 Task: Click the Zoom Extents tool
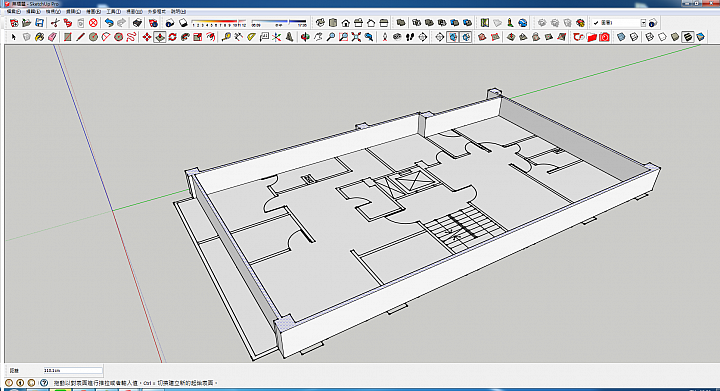[356, 37]
